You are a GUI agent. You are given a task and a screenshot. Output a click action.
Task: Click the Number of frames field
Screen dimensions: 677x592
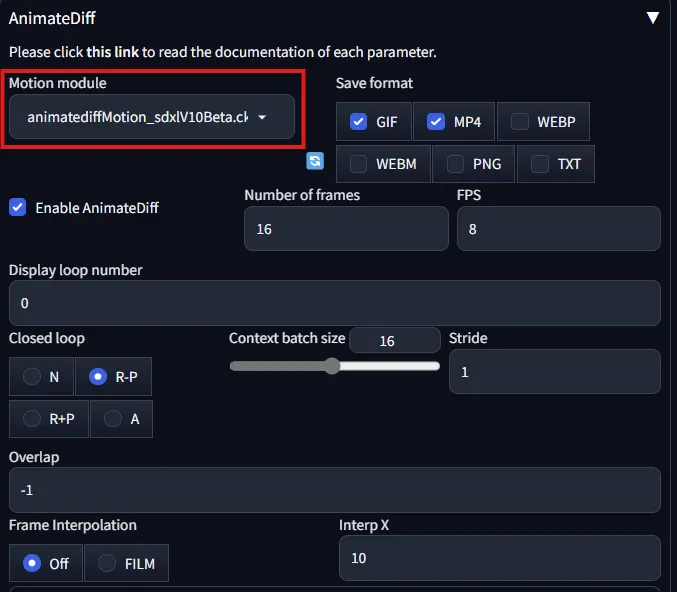pos(345,229)
